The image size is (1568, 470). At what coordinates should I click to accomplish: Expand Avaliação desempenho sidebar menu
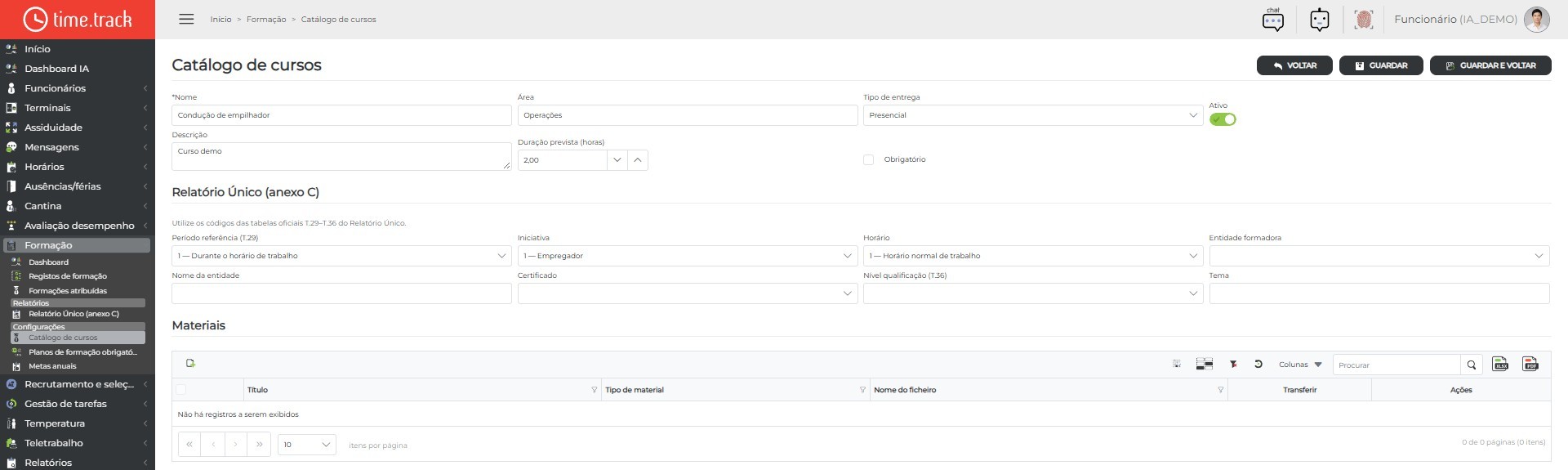pos(78,226)
